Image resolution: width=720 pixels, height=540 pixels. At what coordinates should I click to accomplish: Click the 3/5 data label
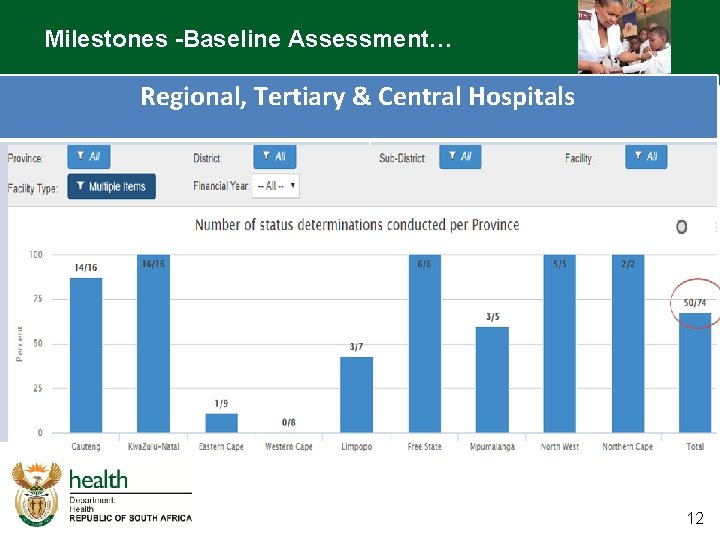click(x=493, y=317)
